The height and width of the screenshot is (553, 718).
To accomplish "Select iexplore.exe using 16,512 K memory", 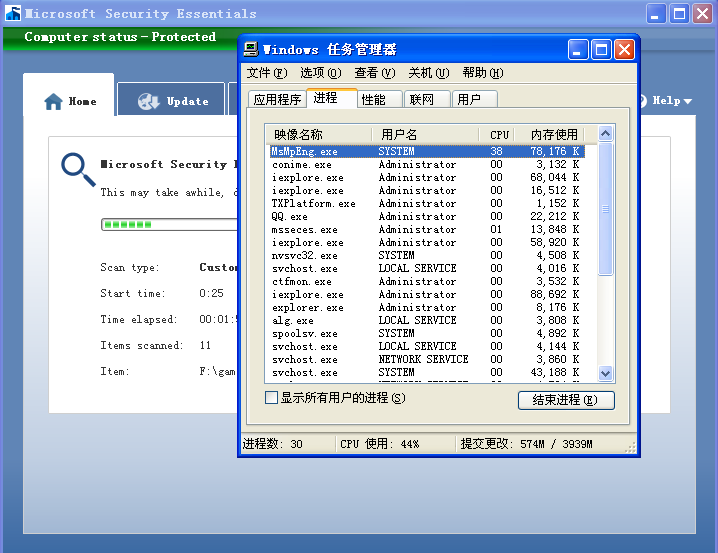I will [427, 190].
